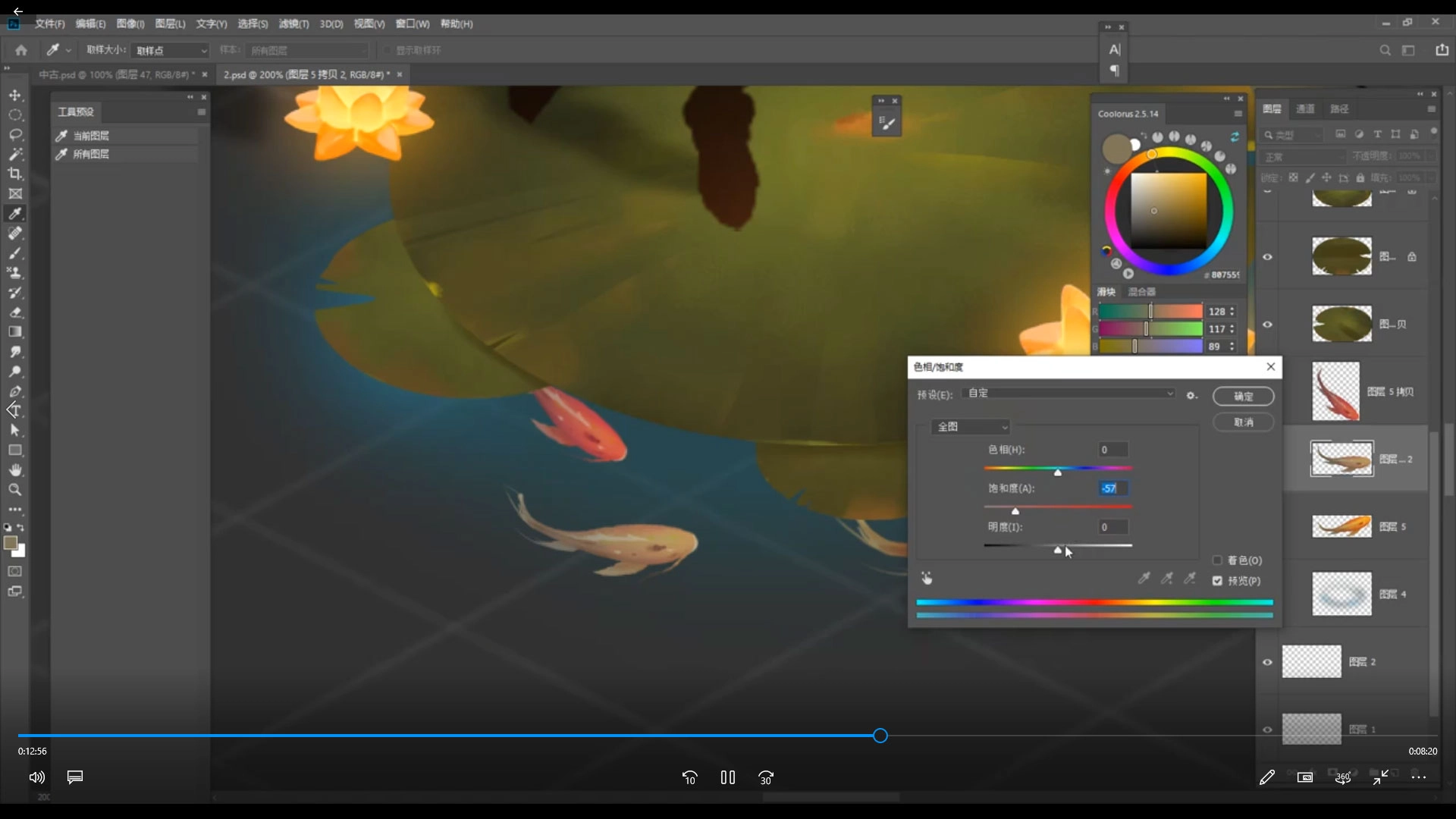The width and height of the screenshot is (1456, 819).
Task: Click the saturation slider handle
Action: point(1015,512)
